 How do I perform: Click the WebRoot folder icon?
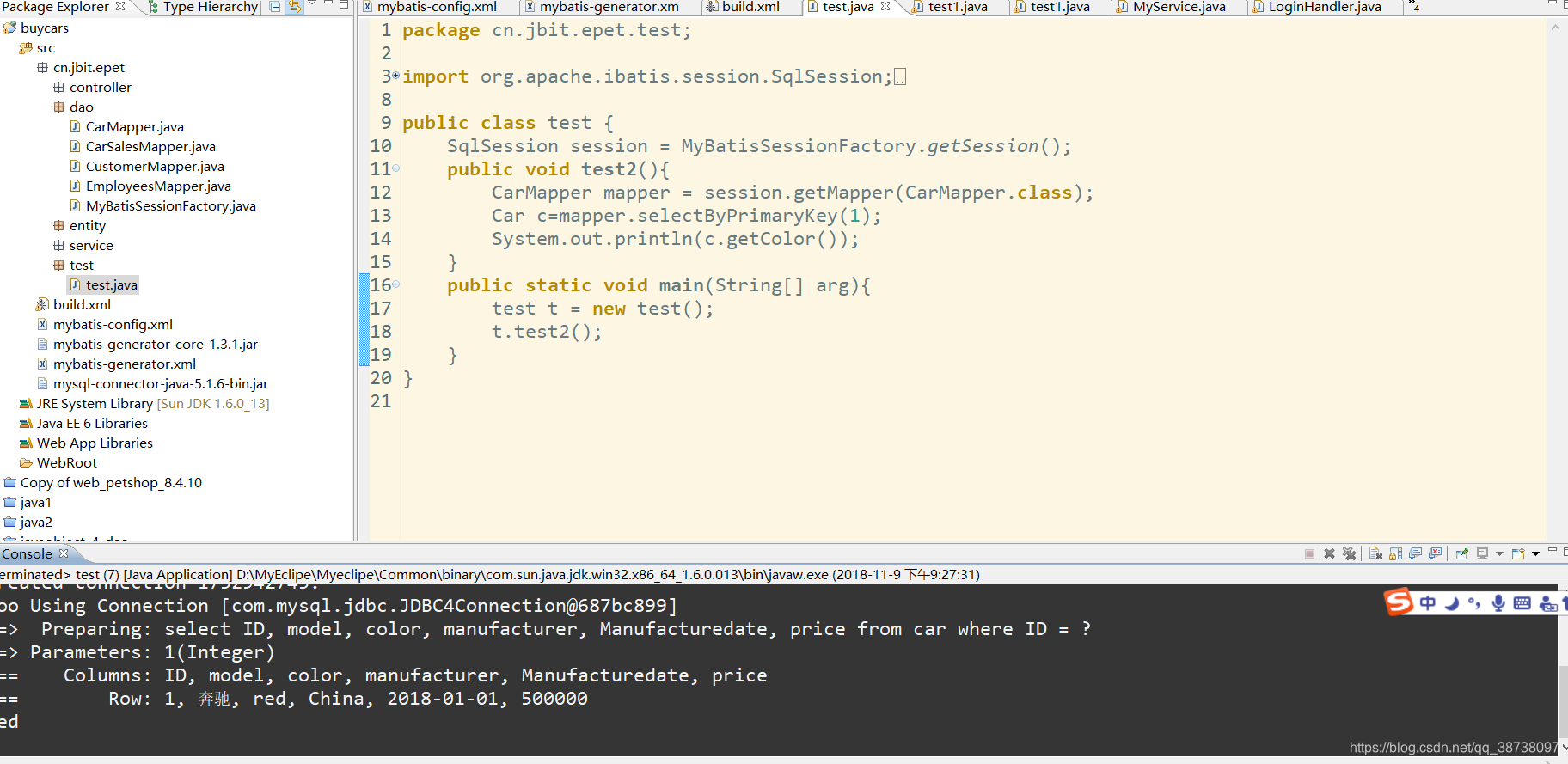coord(26,463)
